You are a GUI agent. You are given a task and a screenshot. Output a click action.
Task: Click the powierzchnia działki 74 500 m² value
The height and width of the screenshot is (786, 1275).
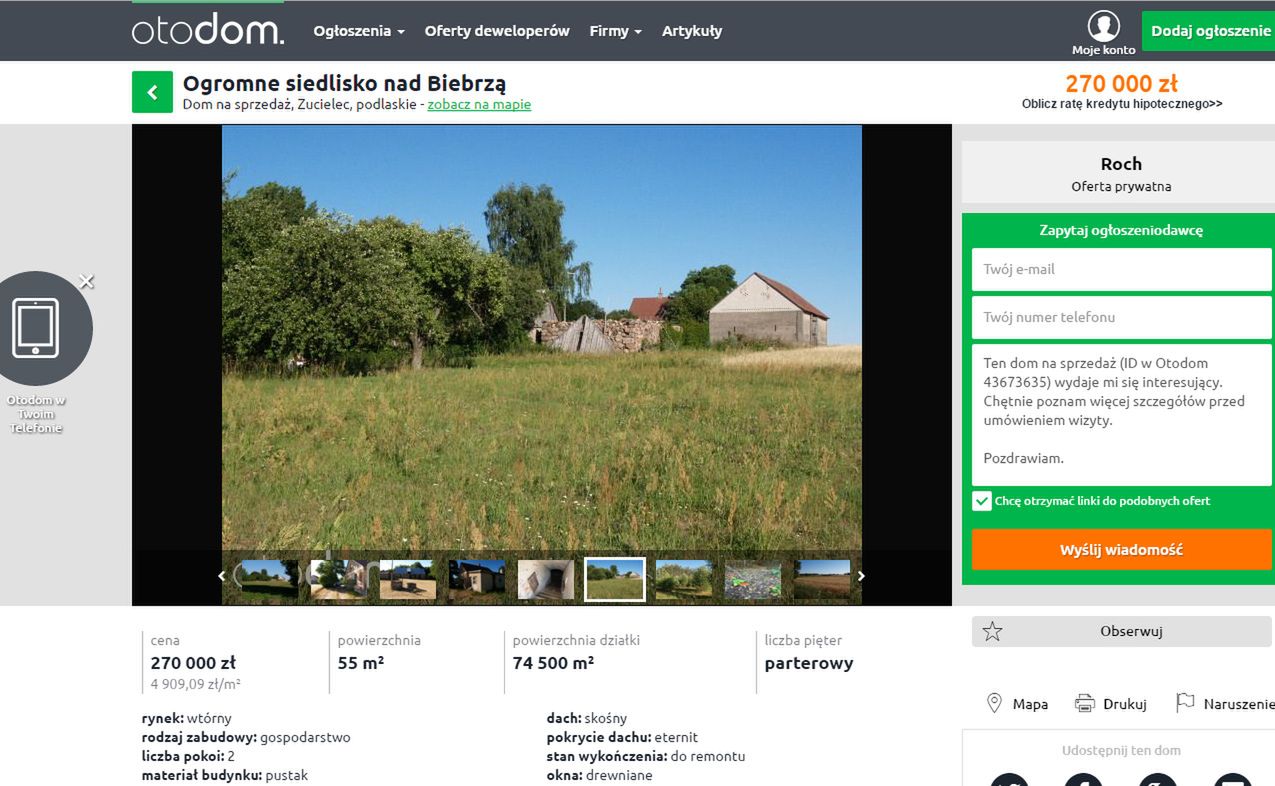point(553,663)
